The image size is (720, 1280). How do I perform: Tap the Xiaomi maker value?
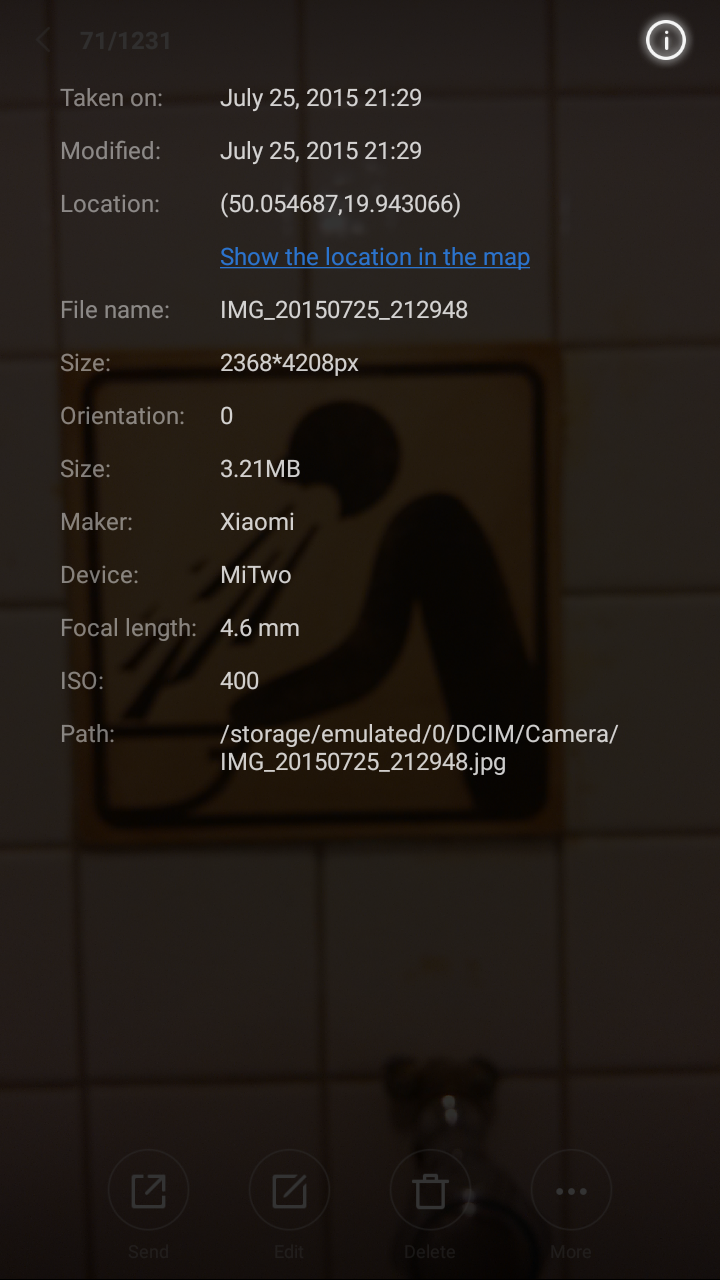tap(257, 522)
